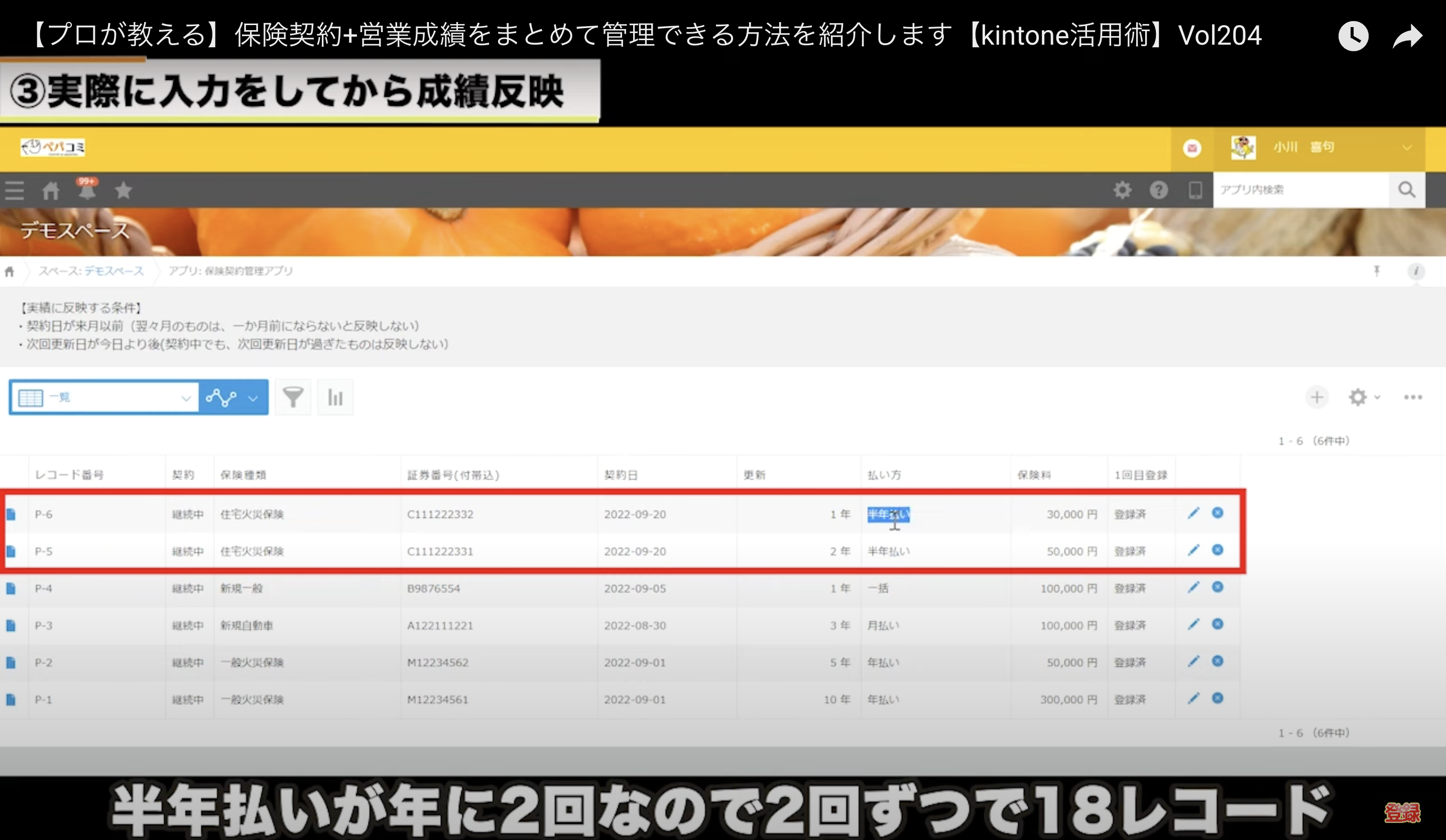Screen dimensions: 1446x840
Task: Go to the kintone home icon
Action: (51, 190)
